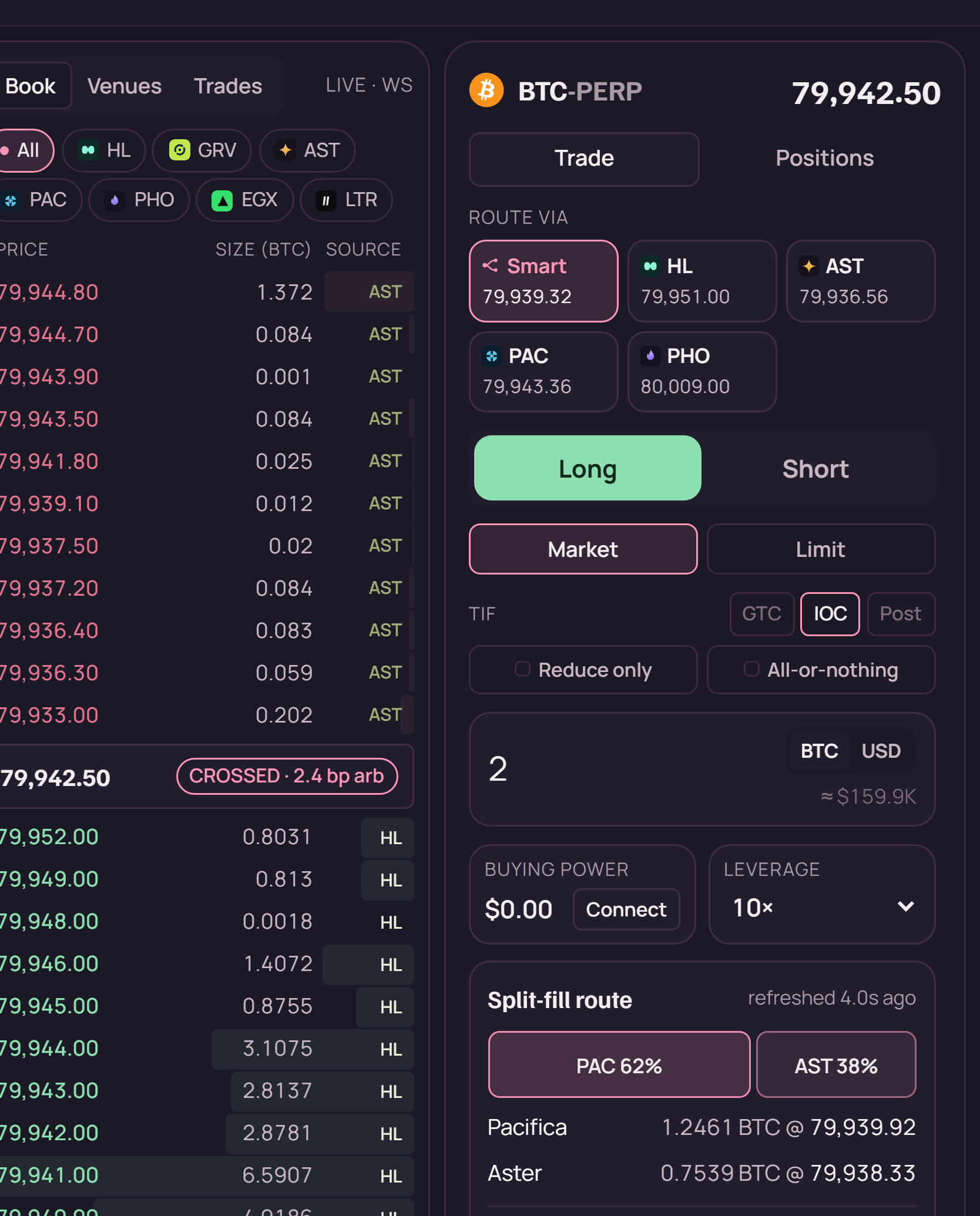
Task: Click Connect to fund buying power
Action: (626, 909)
